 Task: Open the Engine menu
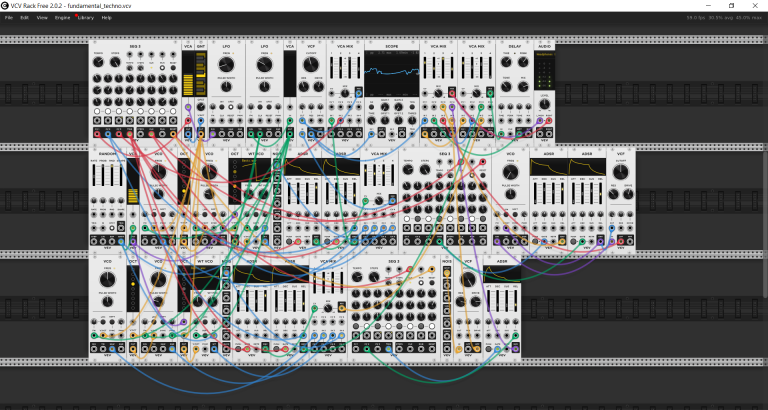(x=62, y=18)
